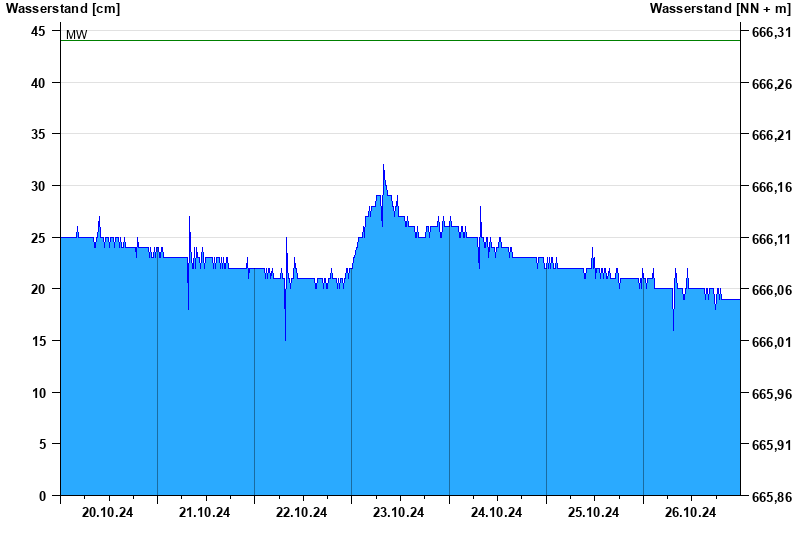The width and height of the screenshot is (800, 550).
Task: Click the left axis value 45
Action: pos(38,32)
